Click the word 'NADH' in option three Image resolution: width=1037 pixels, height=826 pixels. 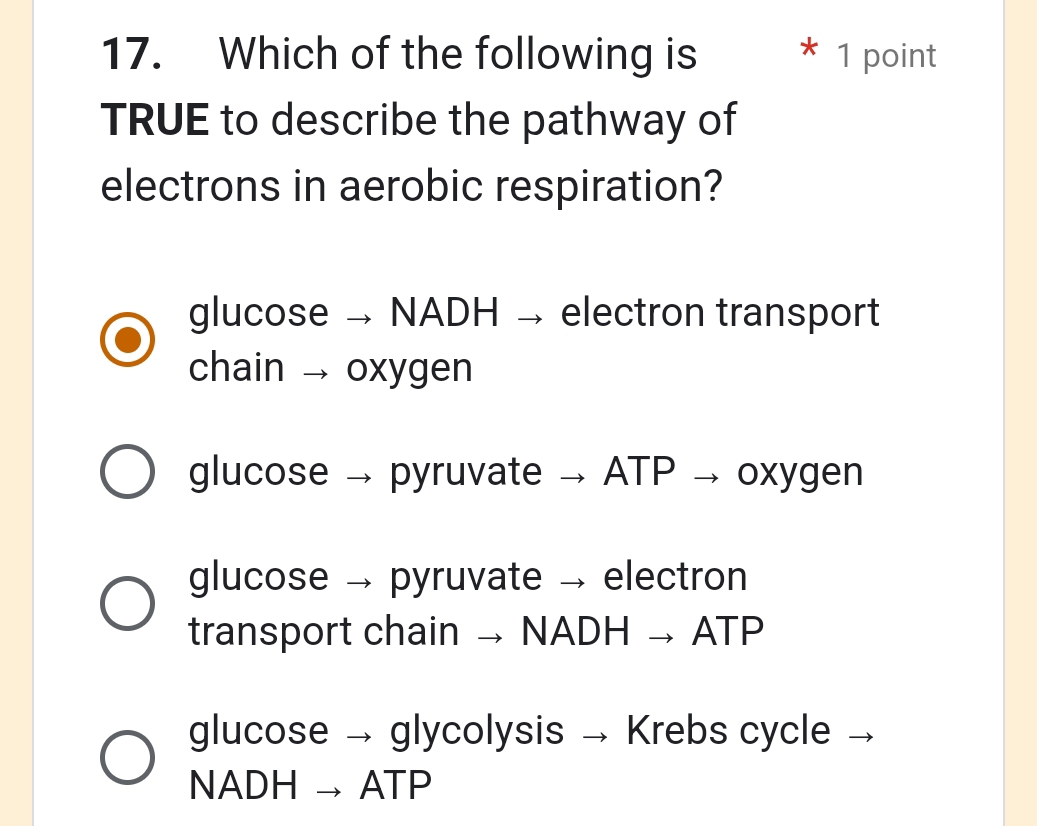tap(576, 630)
